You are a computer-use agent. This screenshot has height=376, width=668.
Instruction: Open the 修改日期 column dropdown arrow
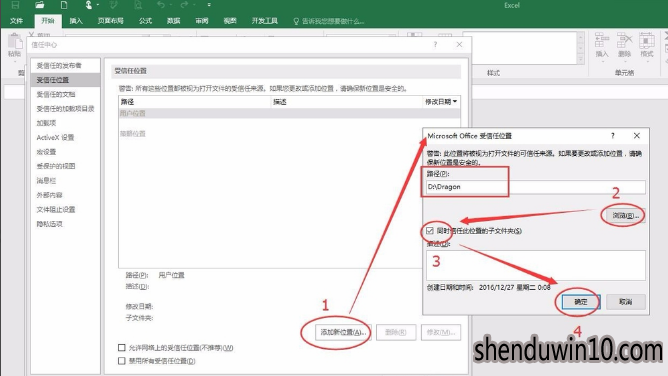(455, 102)
